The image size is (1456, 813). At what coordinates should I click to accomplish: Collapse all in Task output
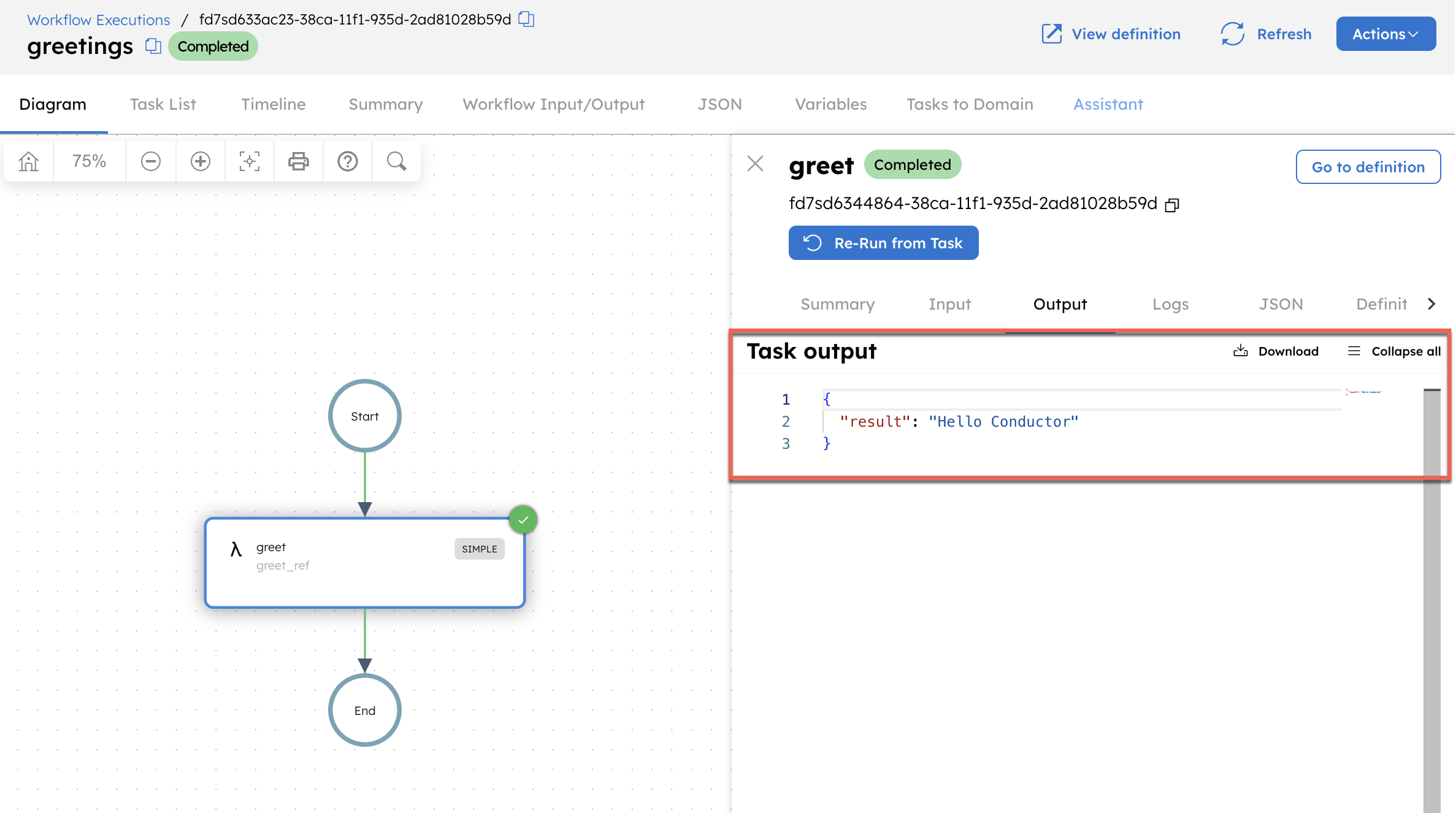[x=1393, y=351]
